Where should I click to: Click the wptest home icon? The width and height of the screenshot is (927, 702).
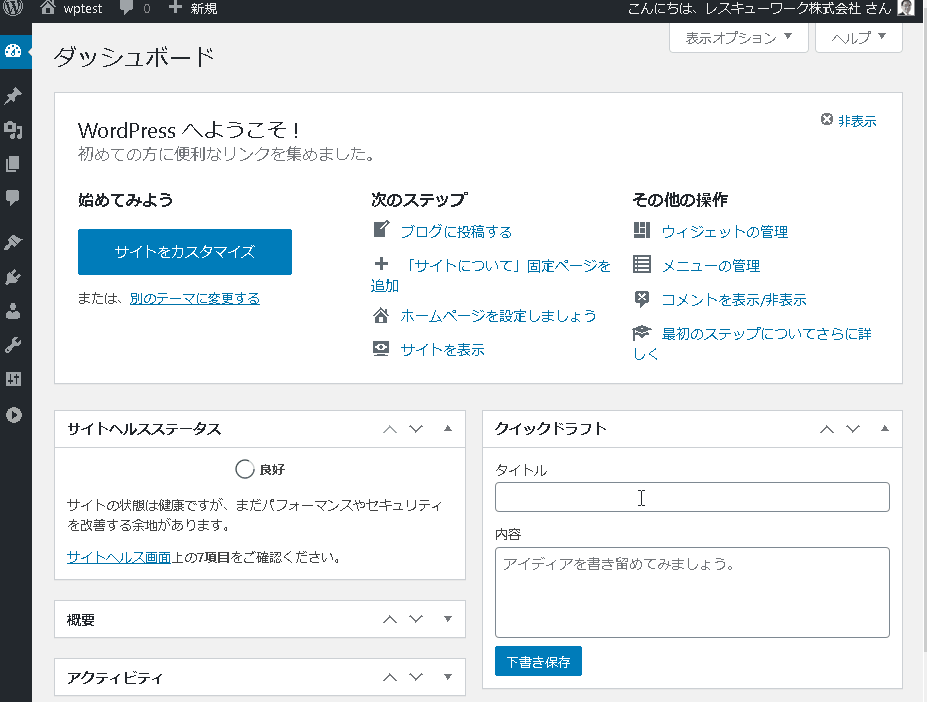click(47, 8)
